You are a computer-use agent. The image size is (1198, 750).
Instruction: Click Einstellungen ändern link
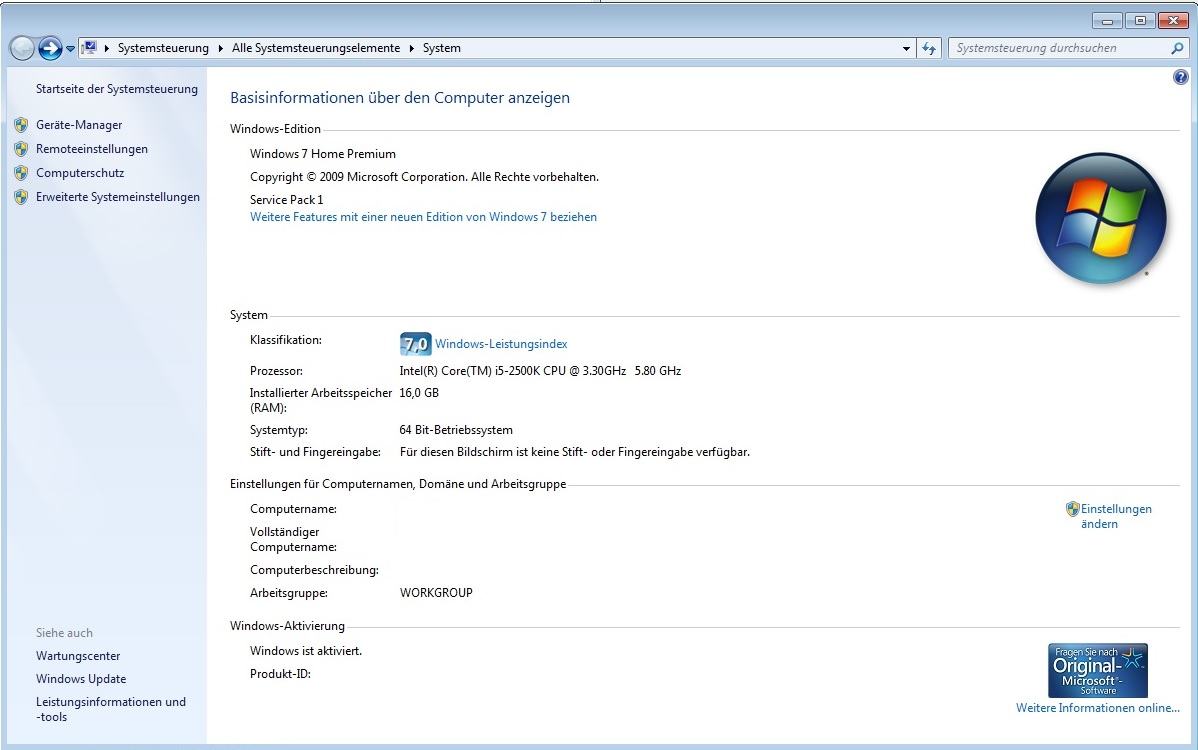1115,516
